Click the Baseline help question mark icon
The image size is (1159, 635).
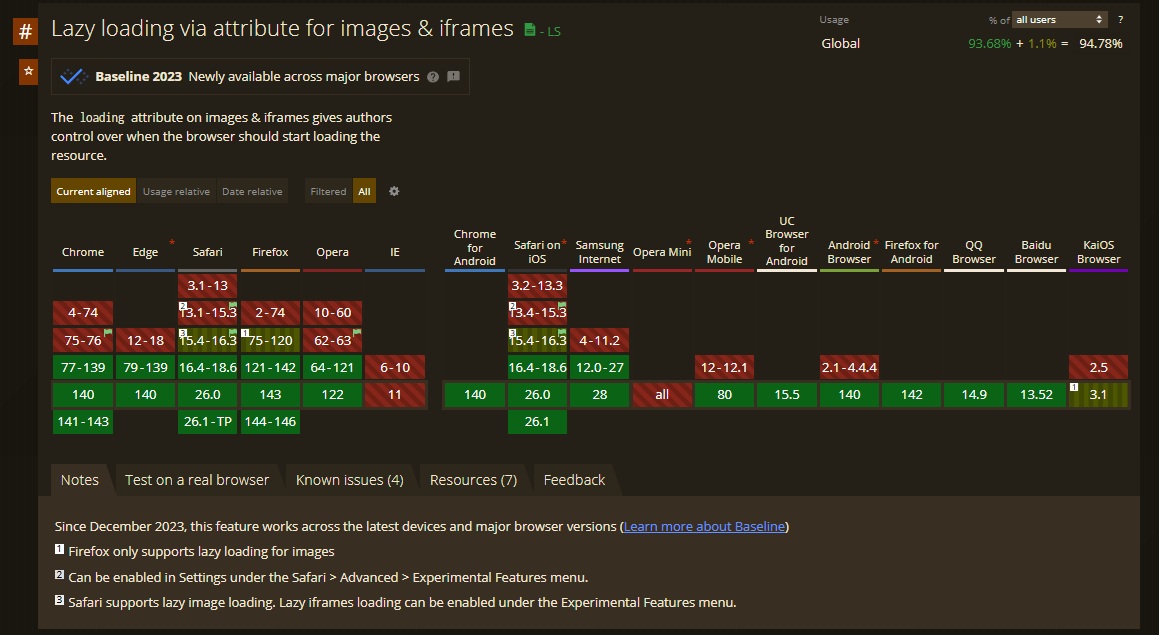point(432,77)
